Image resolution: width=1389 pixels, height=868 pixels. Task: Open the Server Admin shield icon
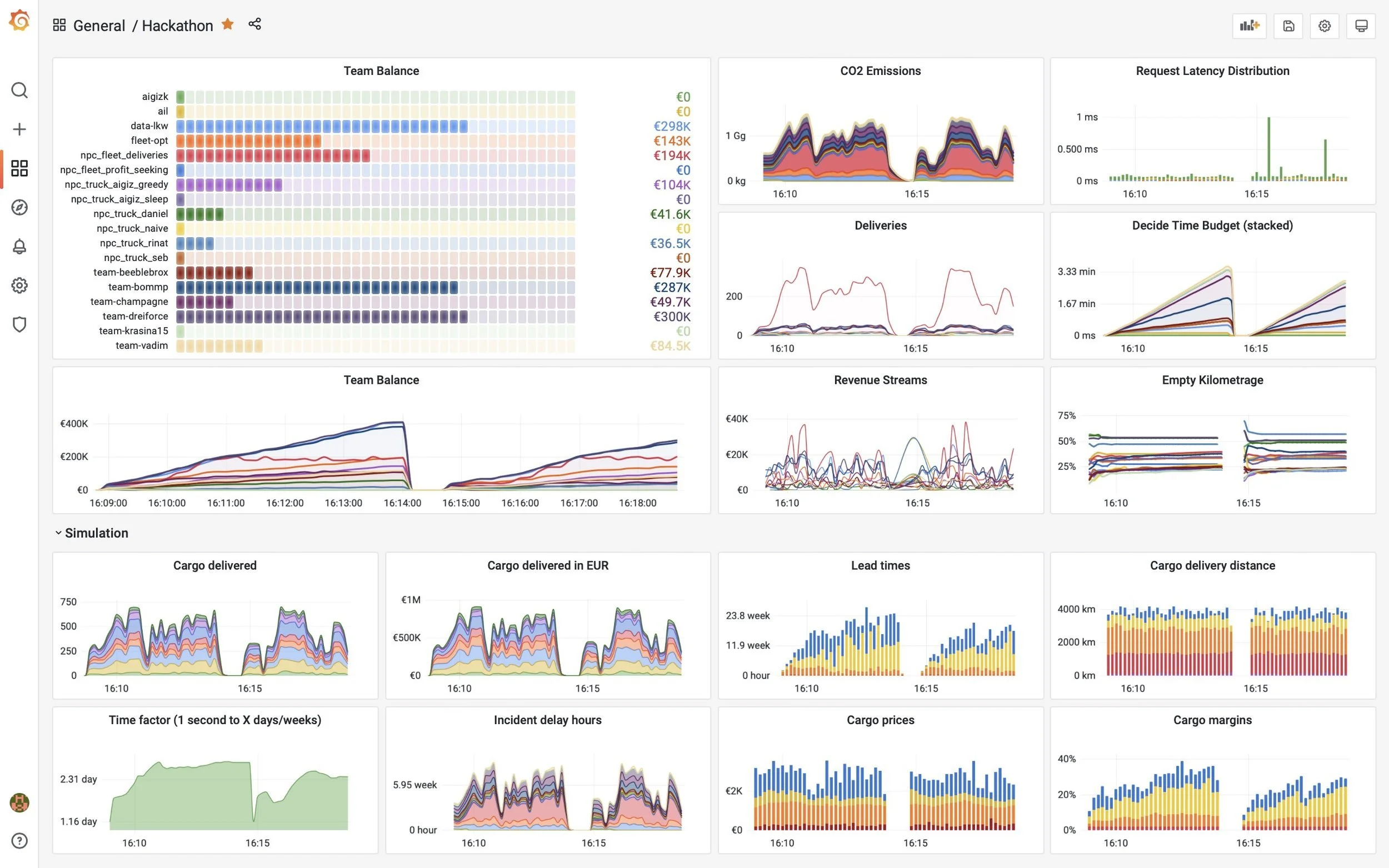tap(19, 324)
